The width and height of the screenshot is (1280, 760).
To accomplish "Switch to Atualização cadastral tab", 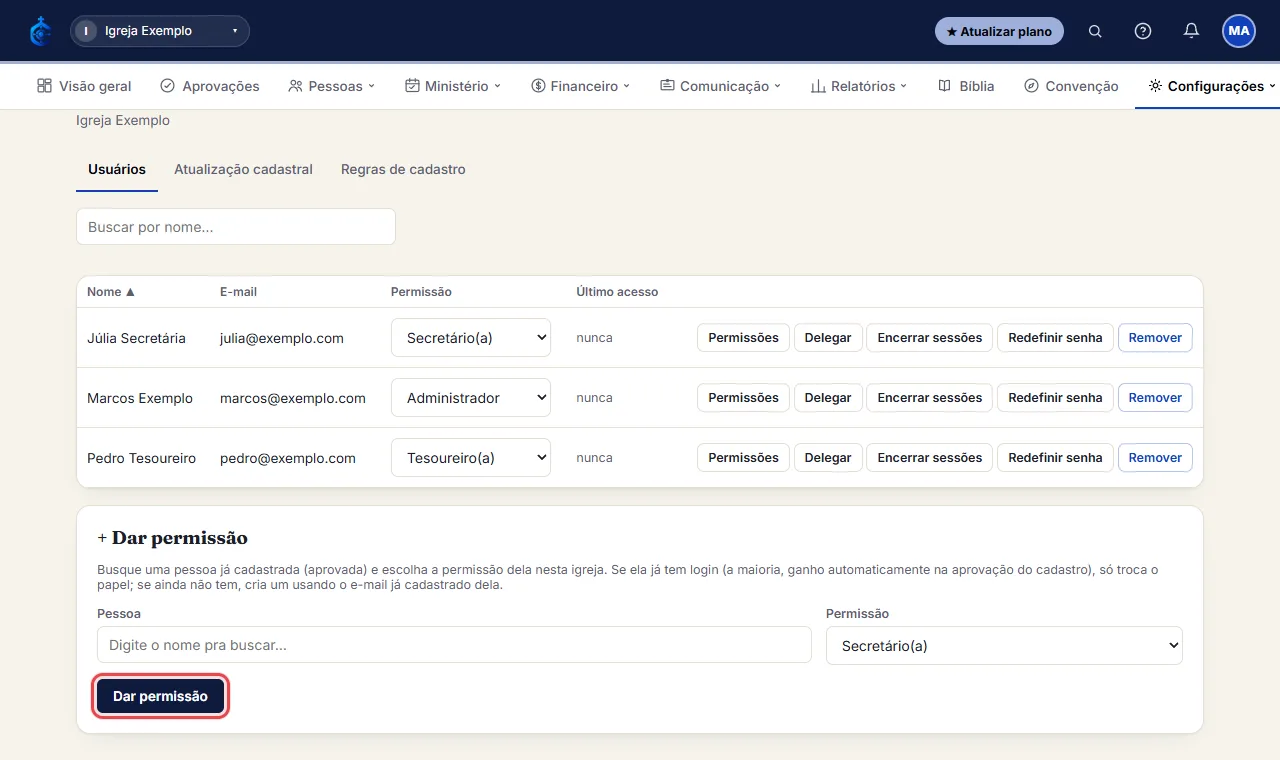I will point(243,170).
